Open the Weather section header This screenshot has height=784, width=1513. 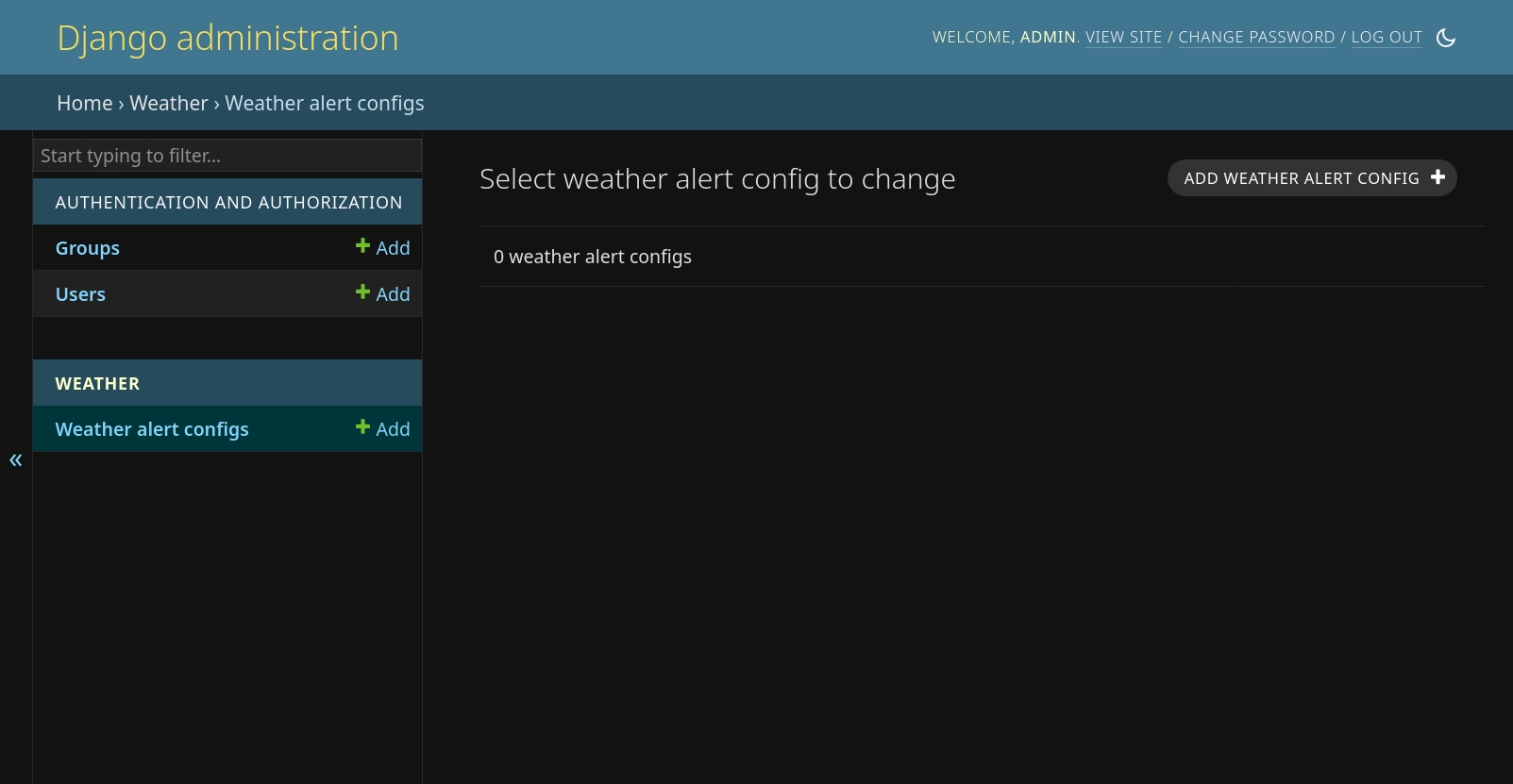pos(97,384)
